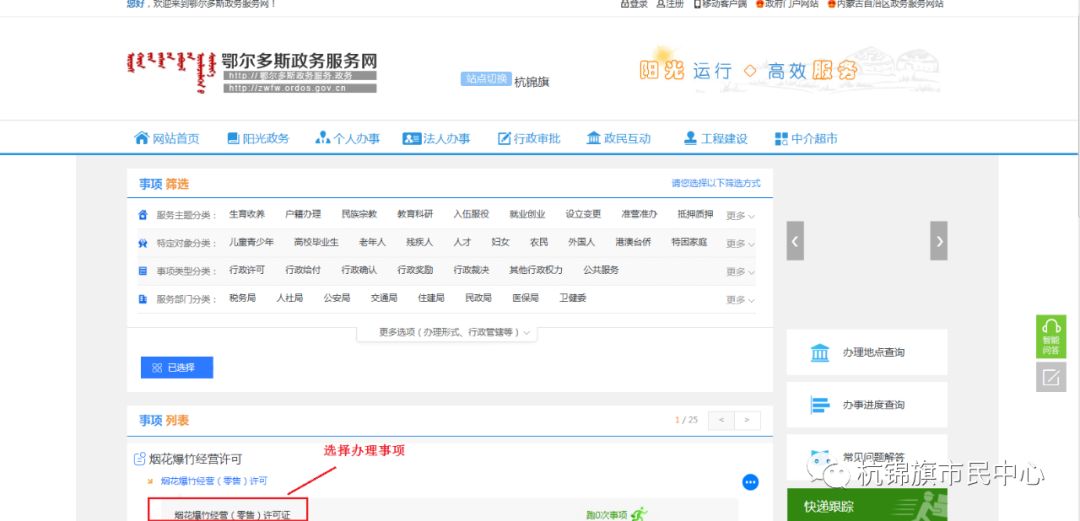Click the 智能问答 headset icon
This screenshot has width=1080, height=521.
point(1050,328)
